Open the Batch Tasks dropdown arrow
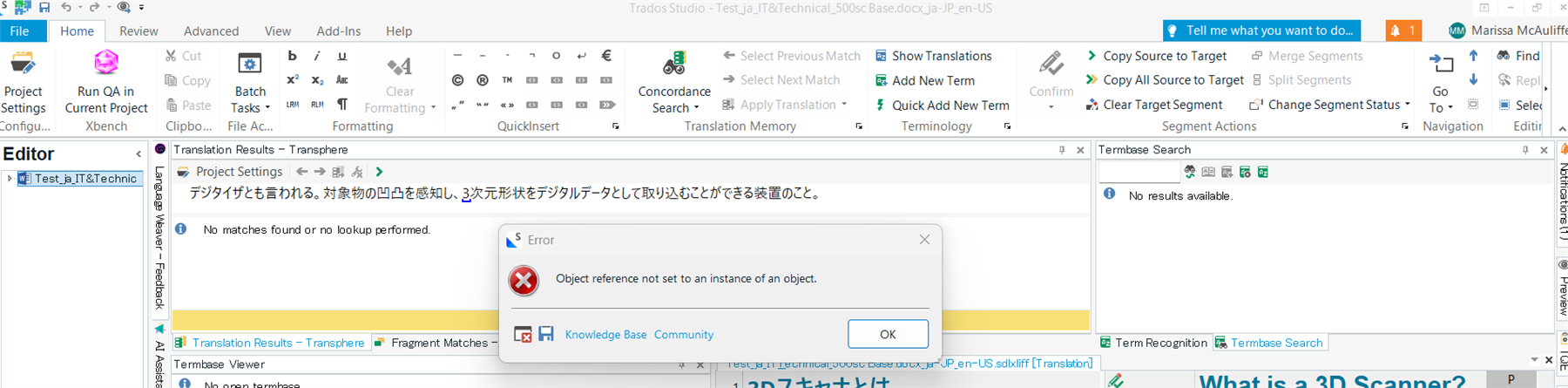1568x388 pixels. tap(267, 108)
